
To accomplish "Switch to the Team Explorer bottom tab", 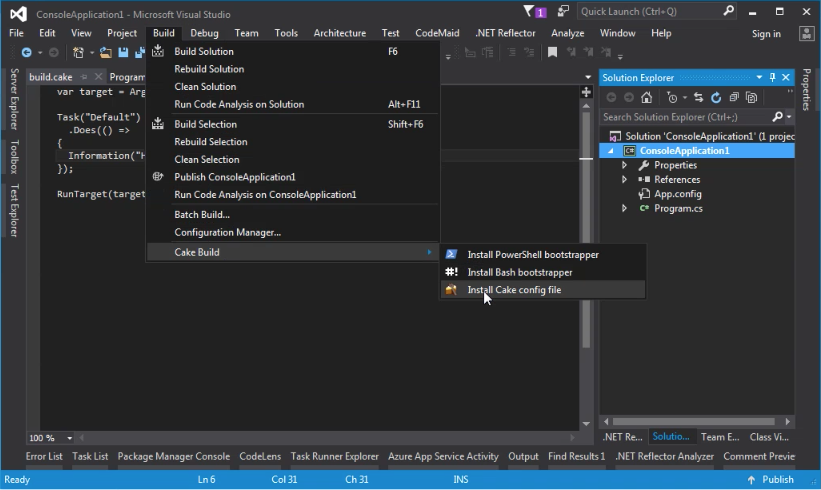I will pos(720,437).
